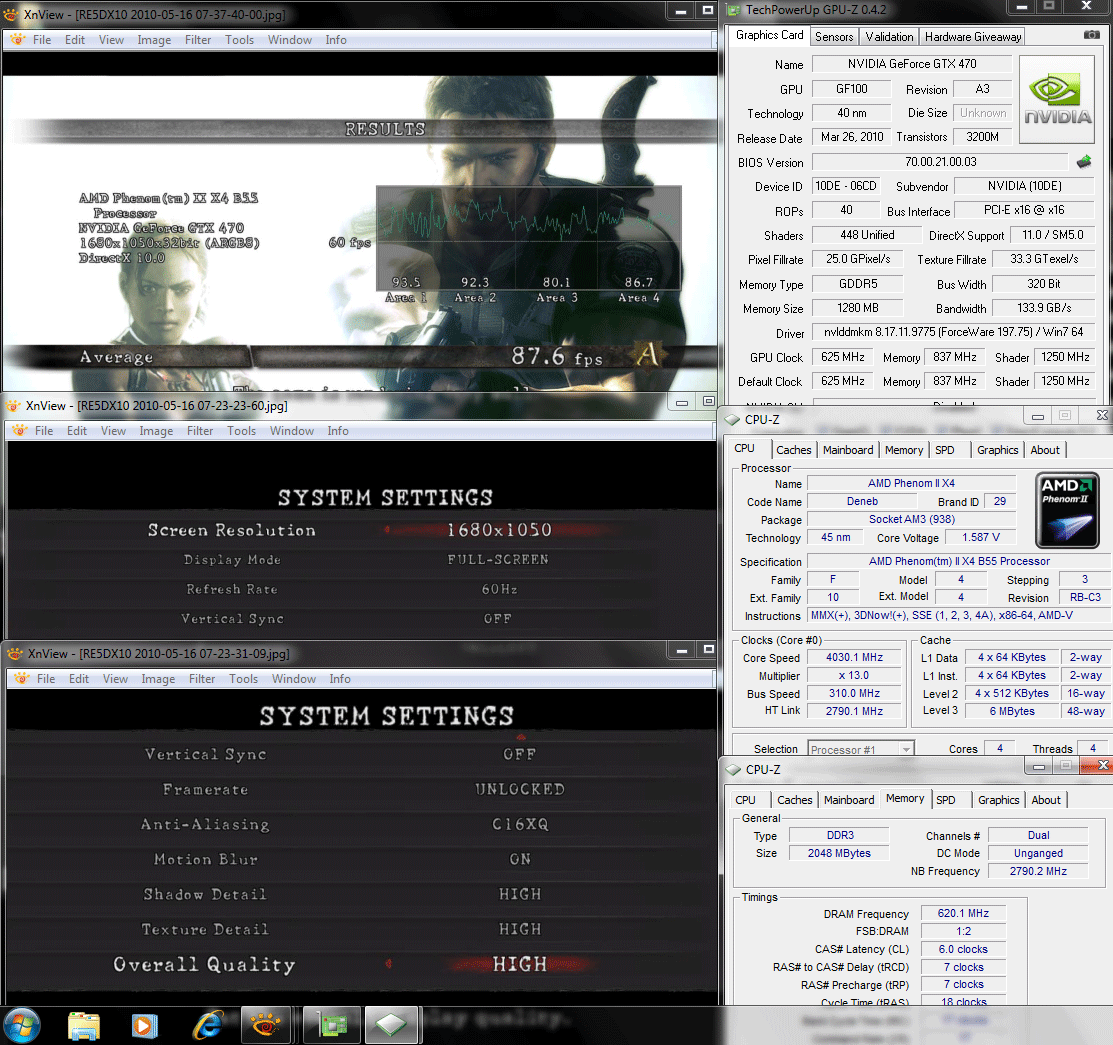
Task: Open Windows Explorer folder icon on taskbar
Action: (x=84, y=1026)
